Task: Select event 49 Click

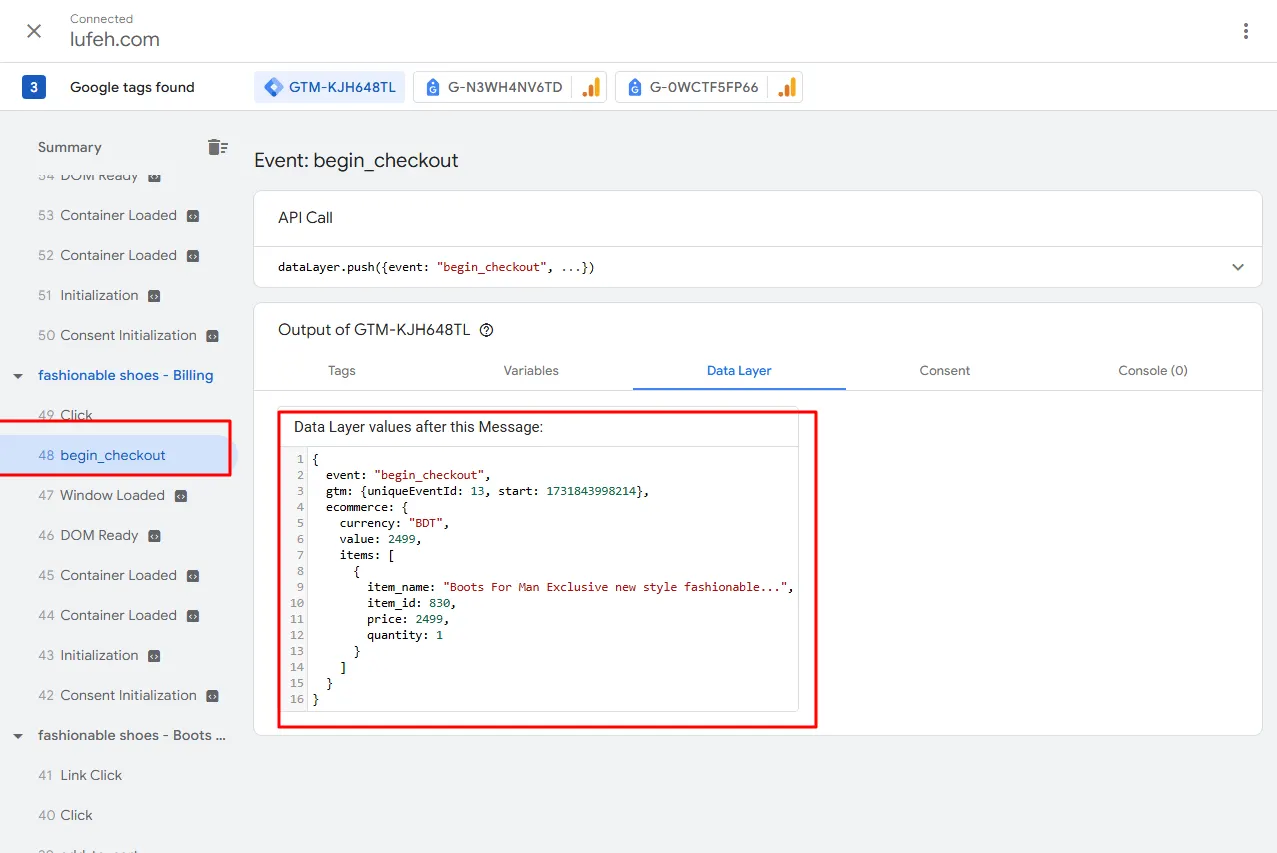Action: point(65,415)
